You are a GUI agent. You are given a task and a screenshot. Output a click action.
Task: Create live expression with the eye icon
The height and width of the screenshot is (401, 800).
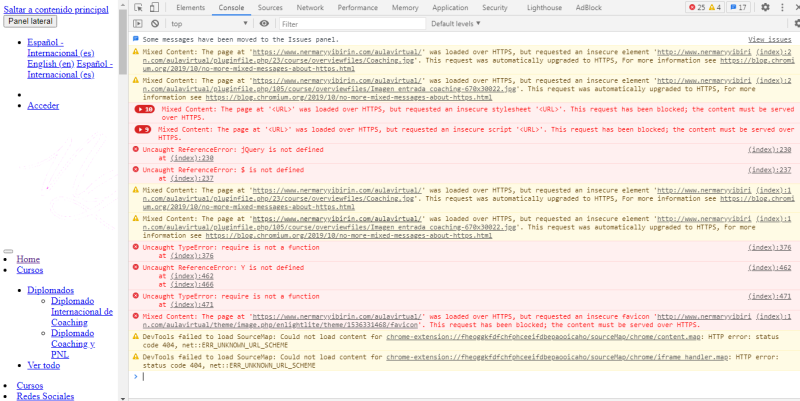[x=264, y=23]
